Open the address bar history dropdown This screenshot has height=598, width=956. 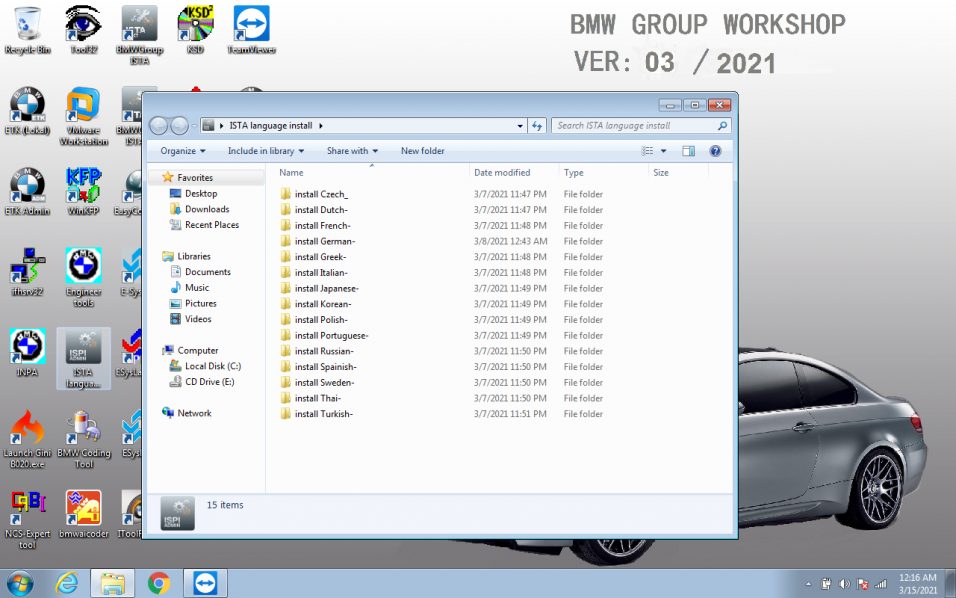[519, 126]
